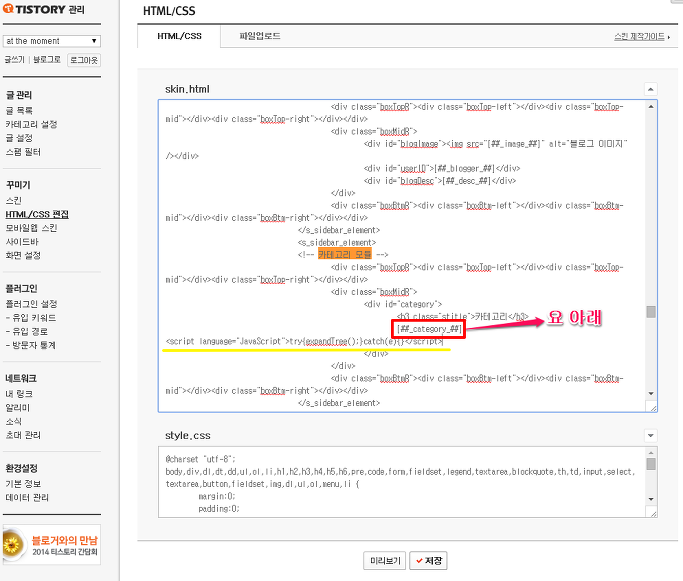Open 방문자 통계 page
This screenshot has width=683, height=581.
(31, 345)
